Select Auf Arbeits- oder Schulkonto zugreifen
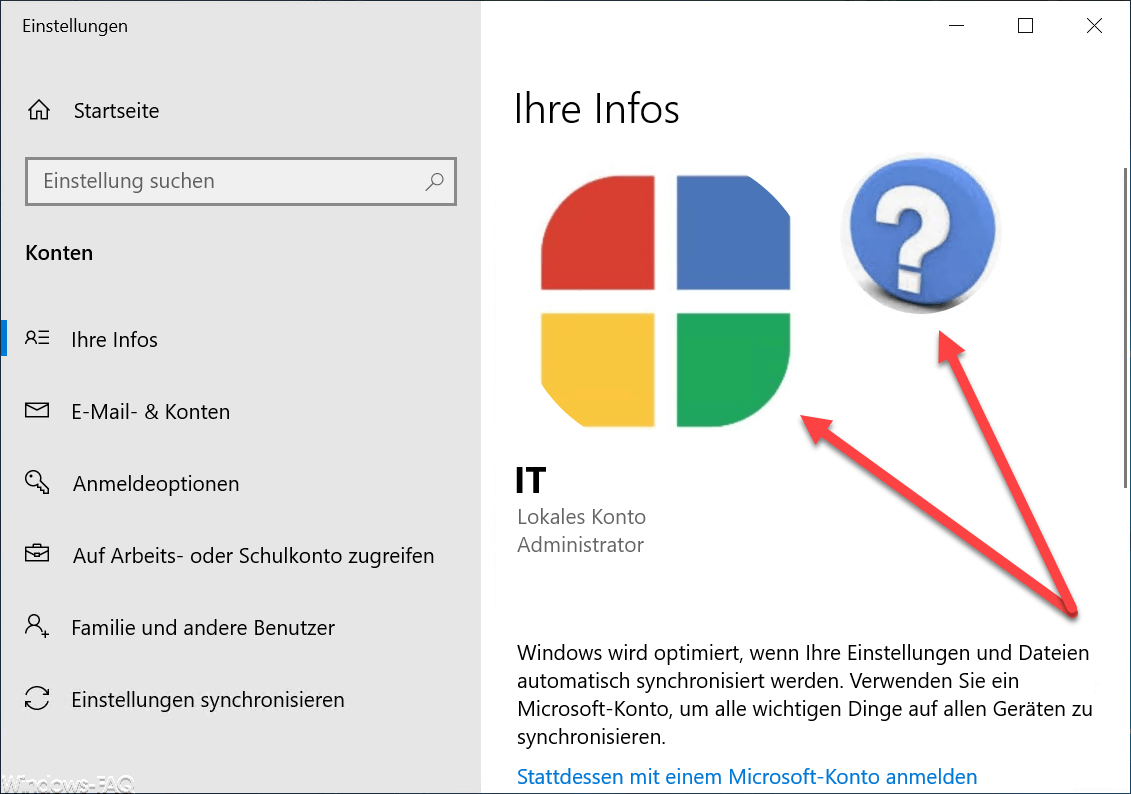This screenshot has height=794, width=1131. (x=253, y=555)
